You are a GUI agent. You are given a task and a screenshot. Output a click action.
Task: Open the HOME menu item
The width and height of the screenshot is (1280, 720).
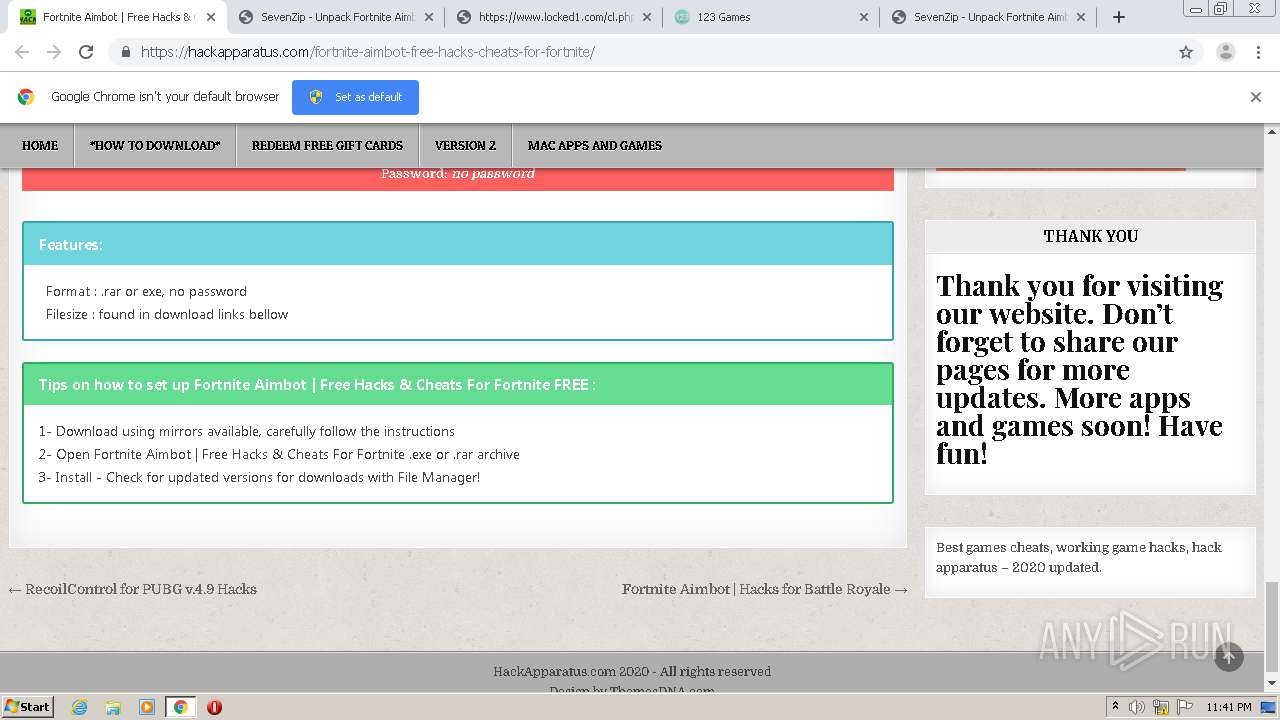[x=40, y=145]
